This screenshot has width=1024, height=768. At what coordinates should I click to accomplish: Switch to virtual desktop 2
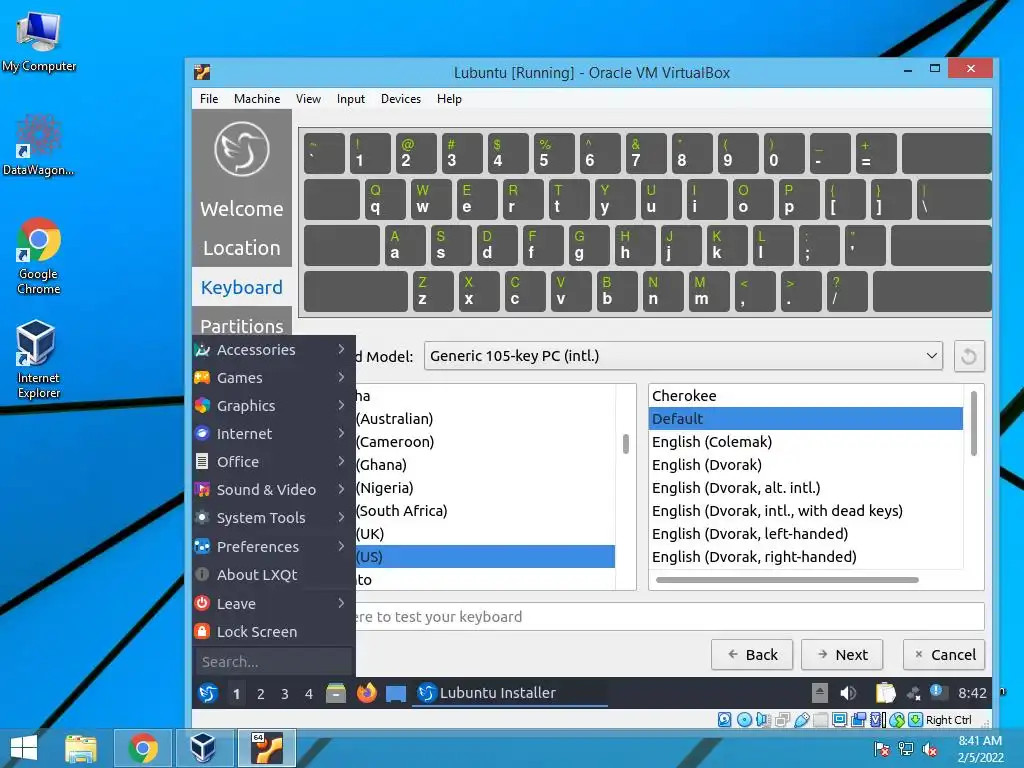(x=261, y=694)
